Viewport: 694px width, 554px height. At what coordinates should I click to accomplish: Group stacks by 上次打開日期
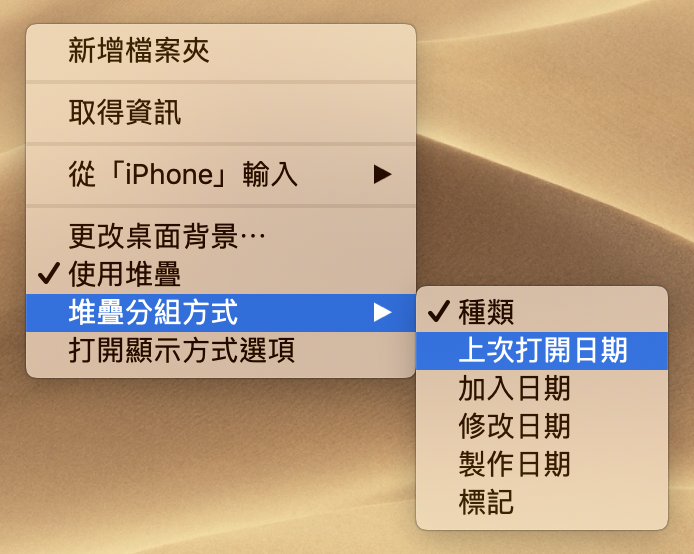coord(542,350)
